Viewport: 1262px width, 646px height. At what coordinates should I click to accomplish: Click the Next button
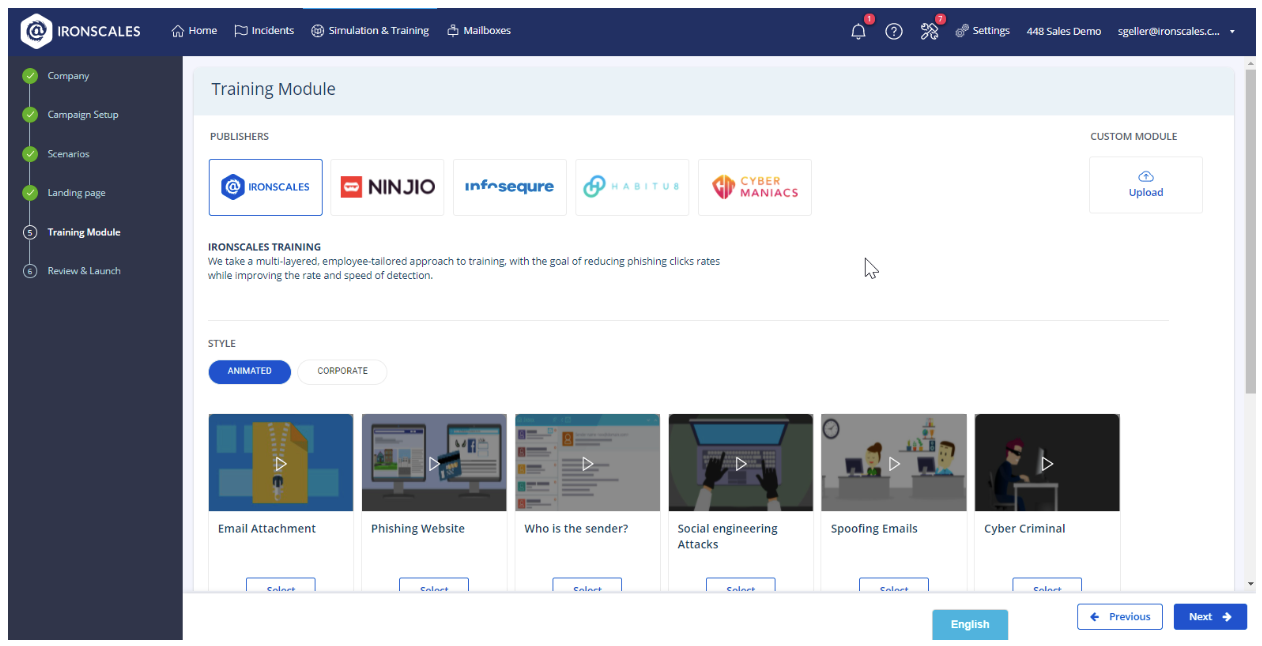[1210, 617]
